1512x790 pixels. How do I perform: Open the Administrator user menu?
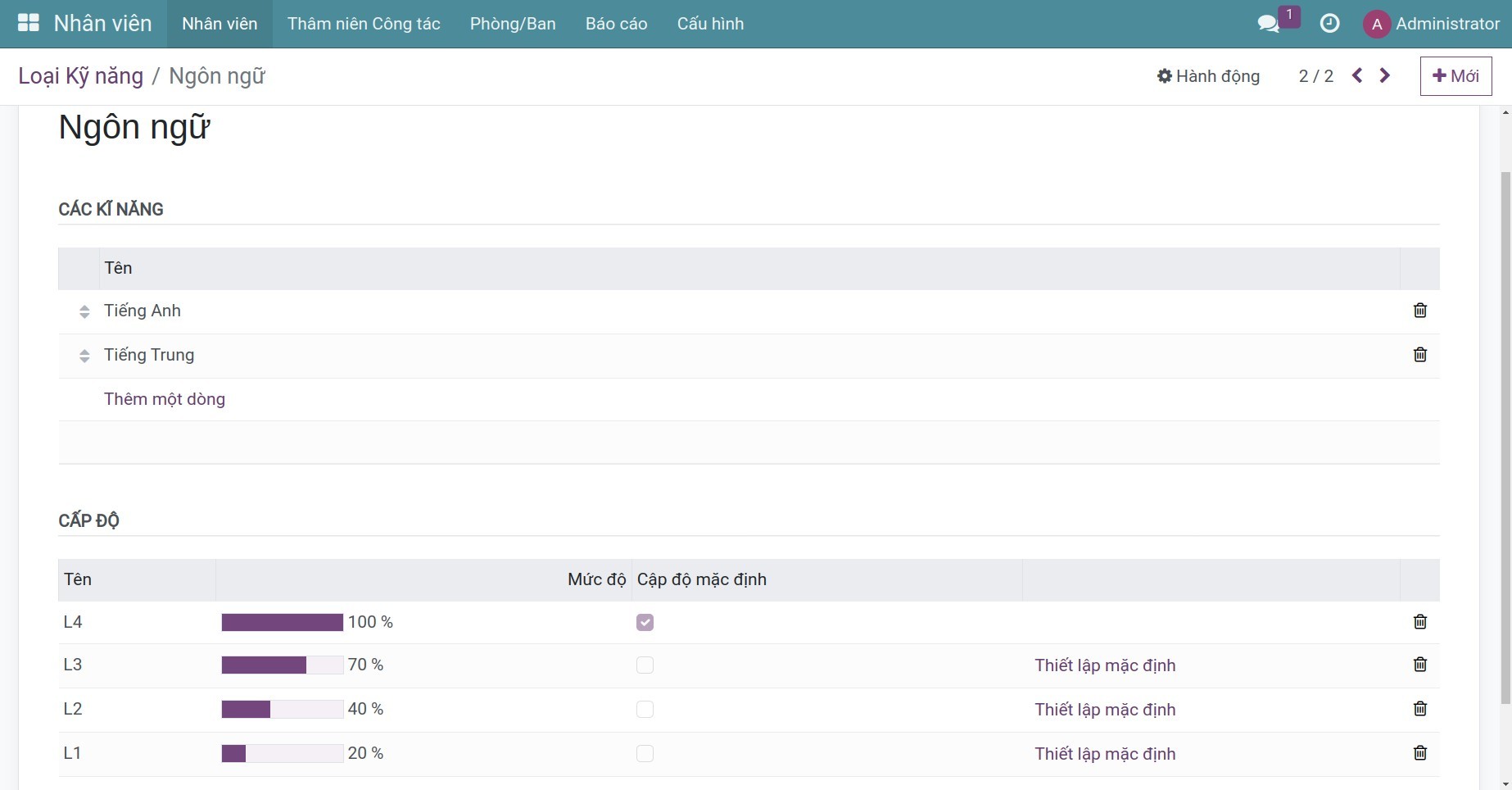(x=1432, y=24)
